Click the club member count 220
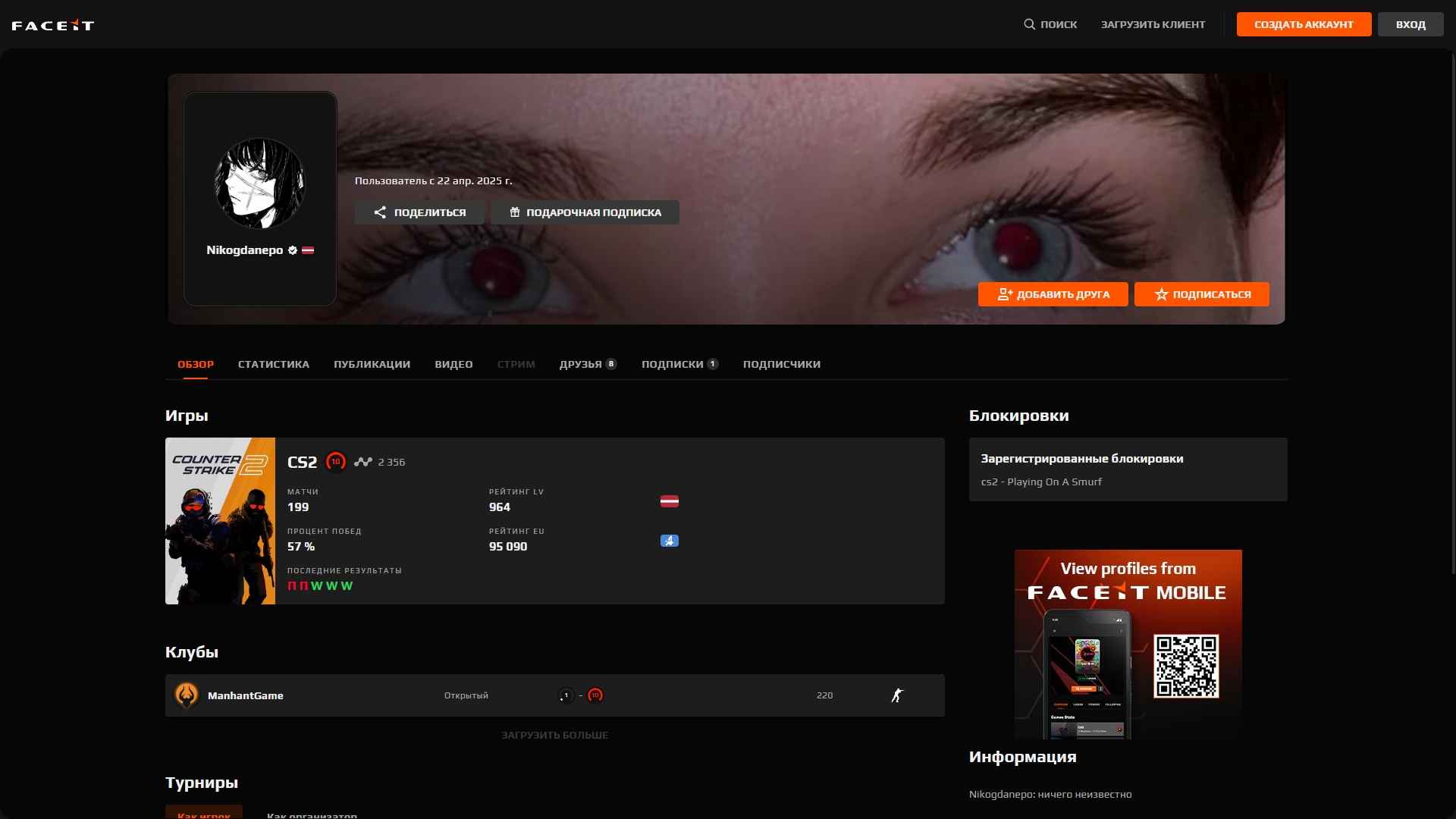This screenshot has height=819, width=1456. (825, 695)
